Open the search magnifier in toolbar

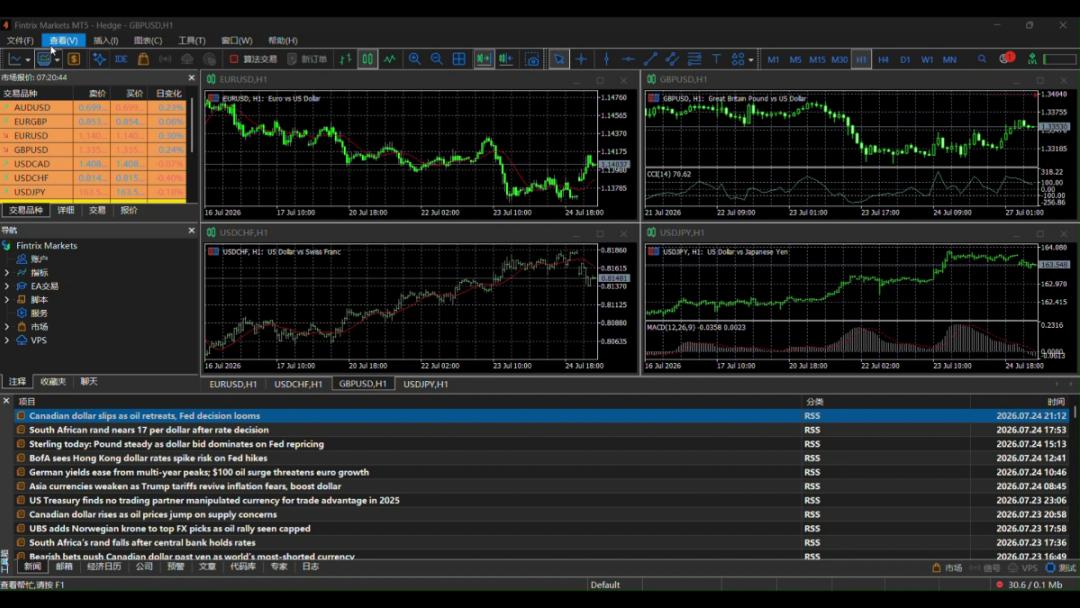pos(982,59)
